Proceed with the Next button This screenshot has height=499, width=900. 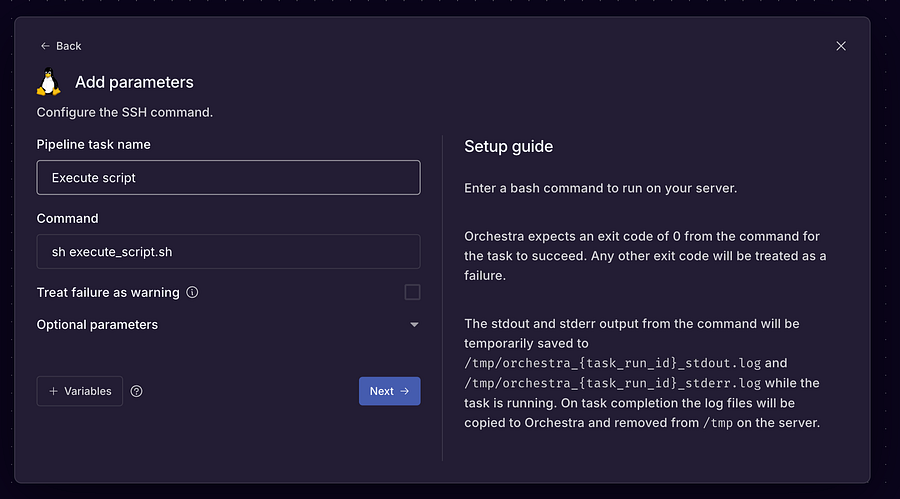pyautogui.click(x=390, y=391)
